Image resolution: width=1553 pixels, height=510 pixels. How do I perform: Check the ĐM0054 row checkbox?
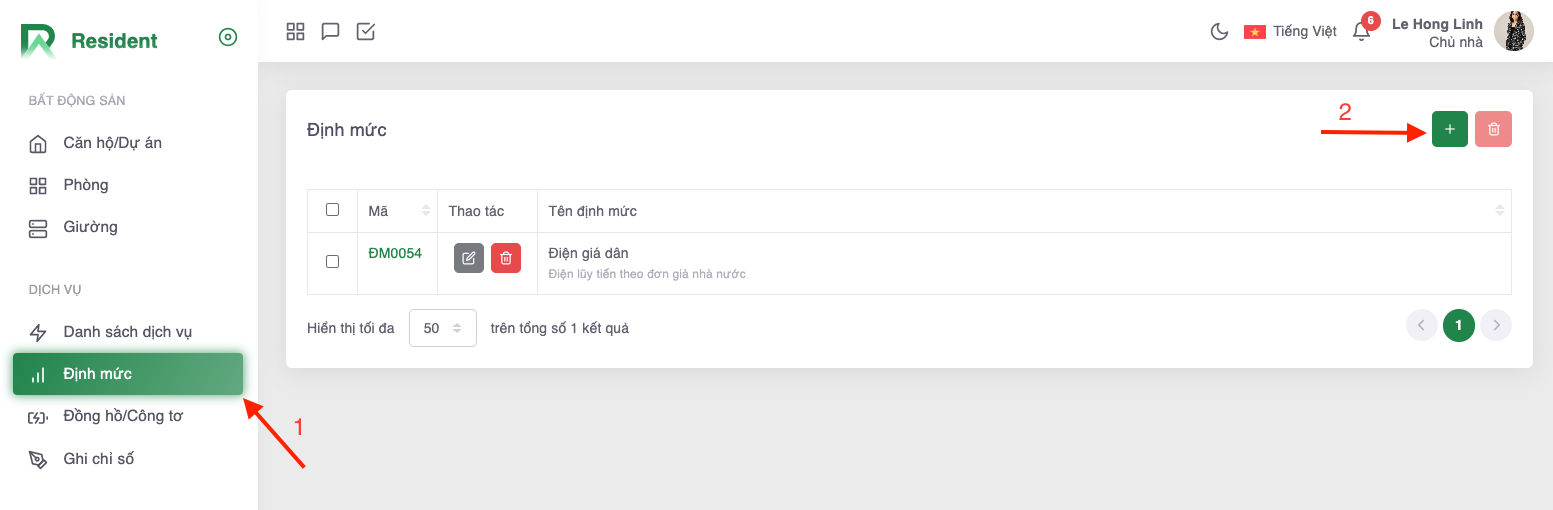tap(333, 261)
